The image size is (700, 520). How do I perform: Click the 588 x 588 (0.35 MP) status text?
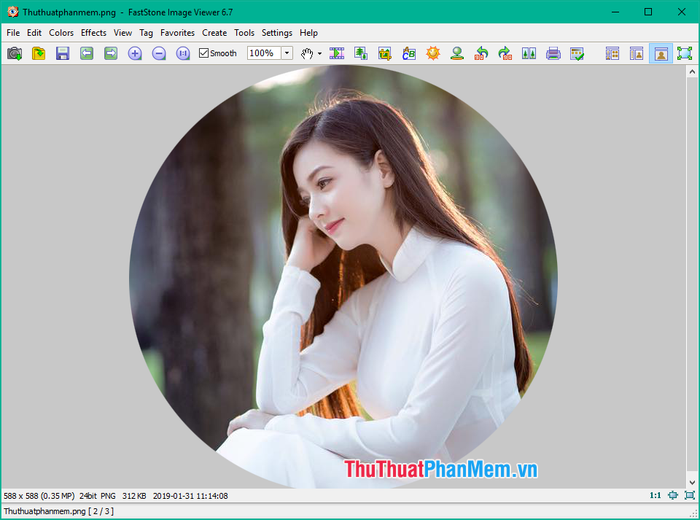pos(39,496)
